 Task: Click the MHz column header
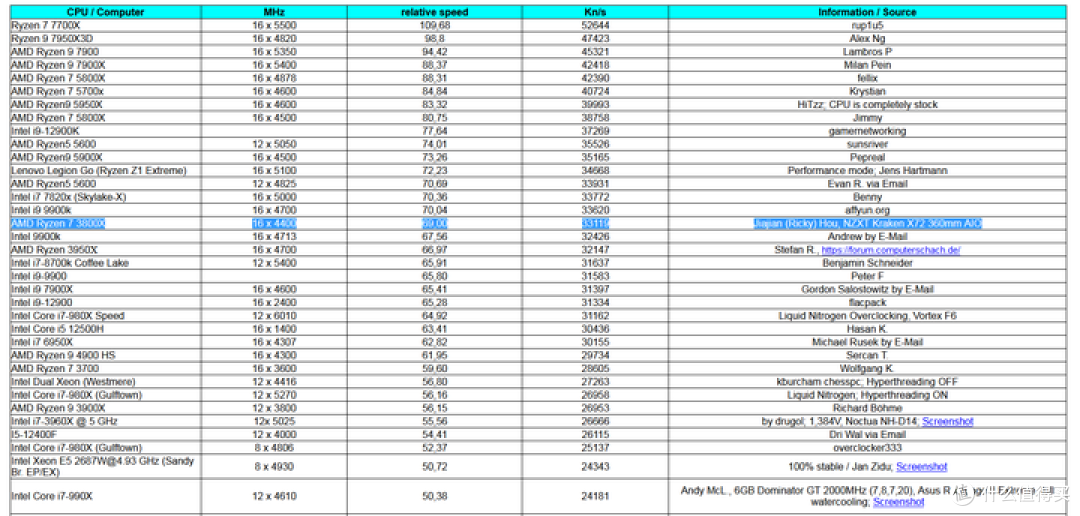[273, 12]
